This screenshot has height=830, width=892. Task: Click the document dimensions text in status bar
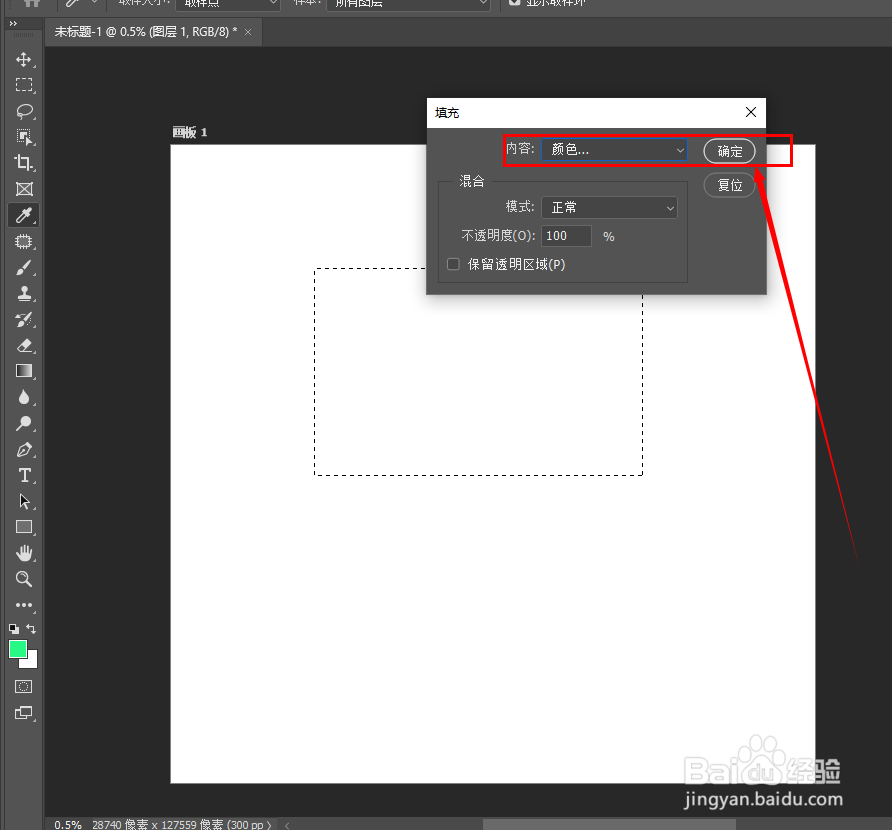pyautogui.click(x=177, y=824)
